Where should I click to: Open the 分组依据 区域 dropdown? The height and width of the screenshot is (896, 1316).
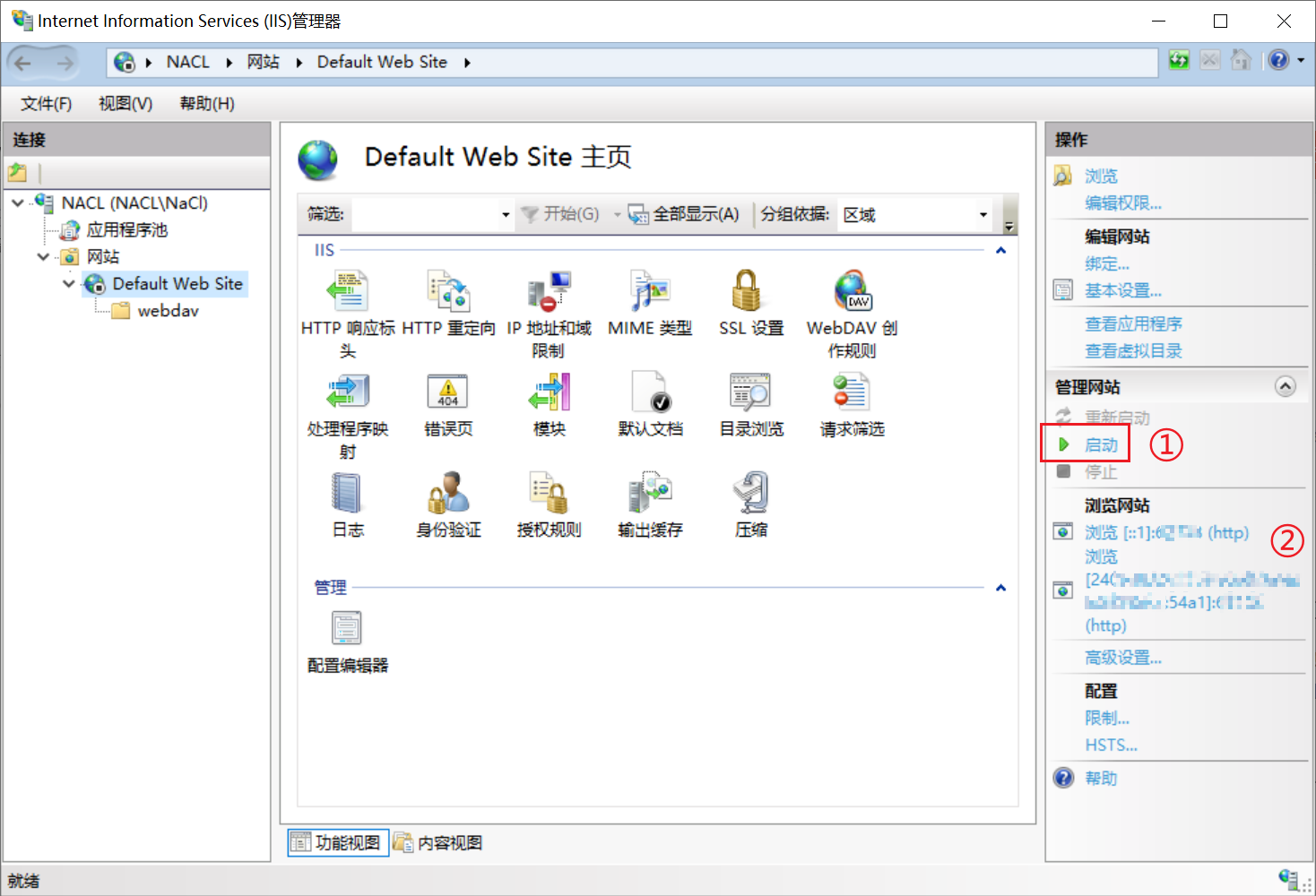983,215
